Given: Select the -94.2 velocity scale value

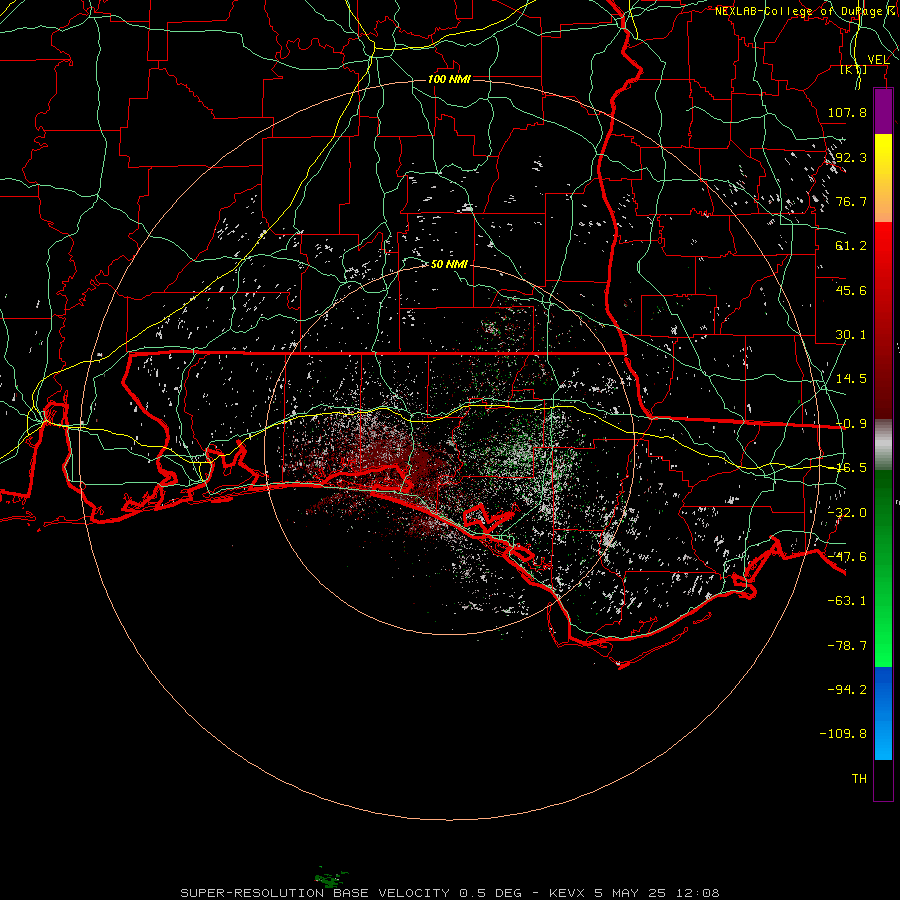Looking at the screenshot, I should tap(847, 690).
